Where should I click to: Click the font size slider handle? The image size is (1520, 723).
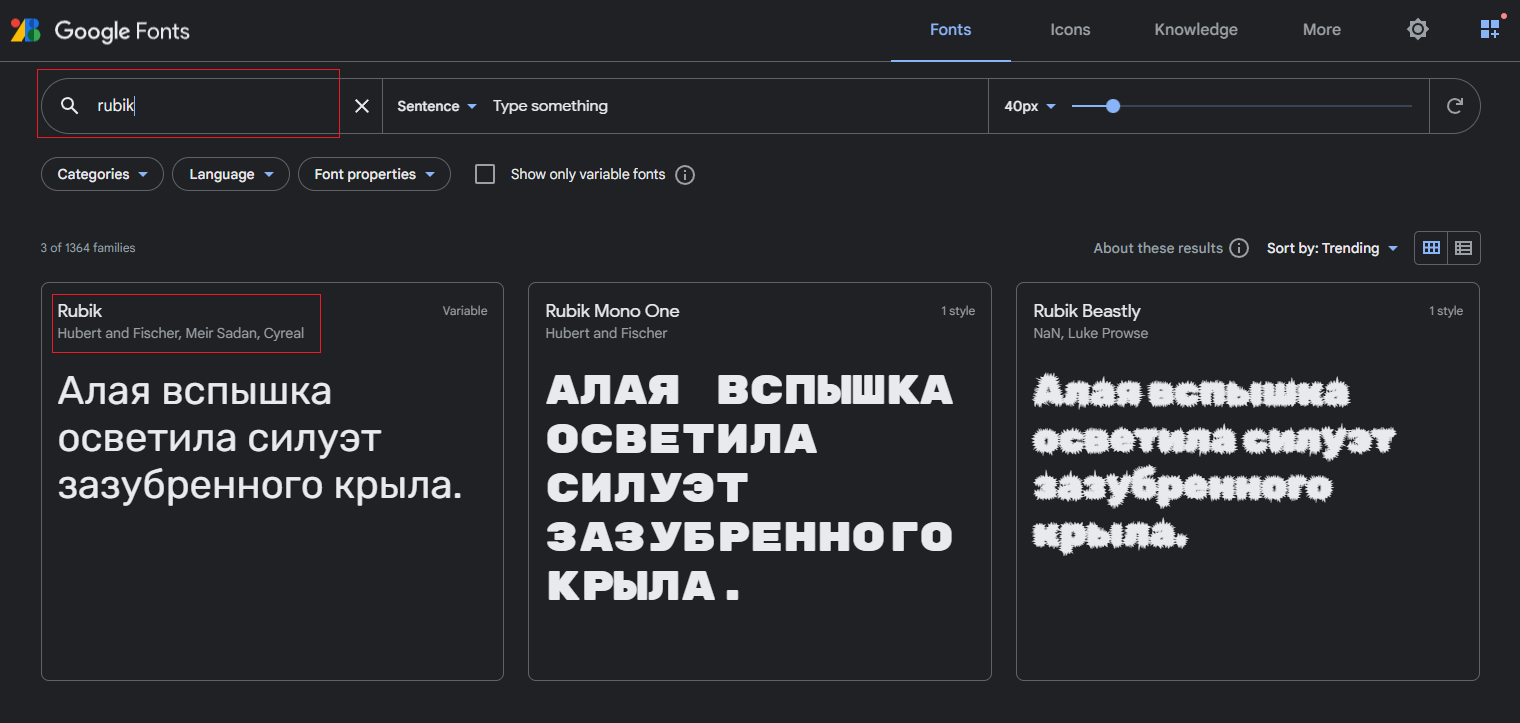point(1113,106)
